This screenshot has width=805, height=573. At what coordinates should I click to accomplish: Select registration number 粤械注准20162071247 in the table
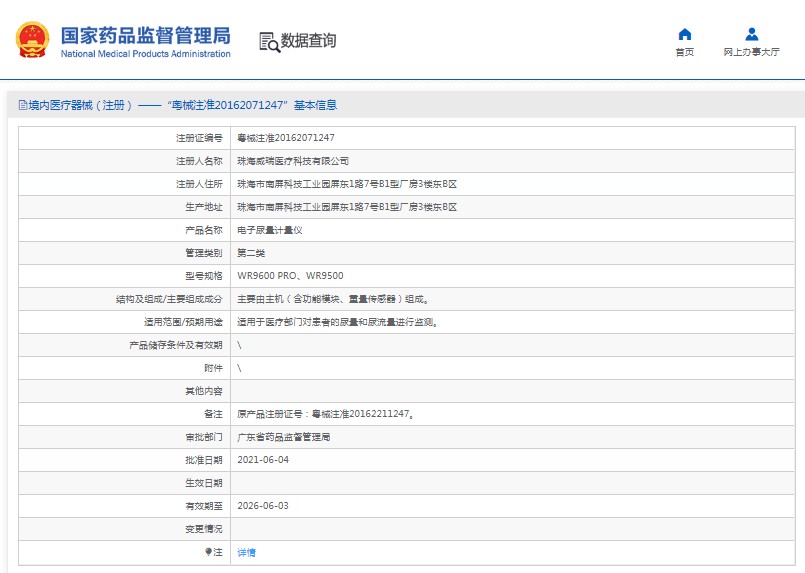point(286,138)
